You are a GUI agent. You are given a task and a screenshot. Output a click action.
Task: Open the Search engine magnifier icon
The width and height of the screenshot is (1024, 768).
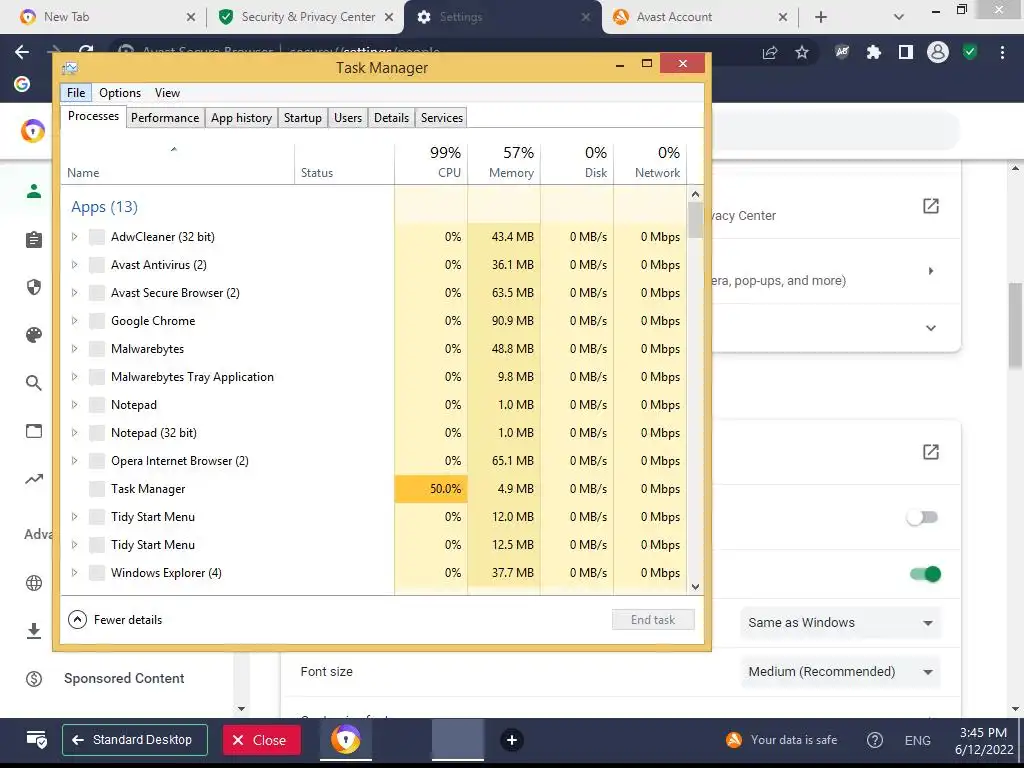pos(34,383)
